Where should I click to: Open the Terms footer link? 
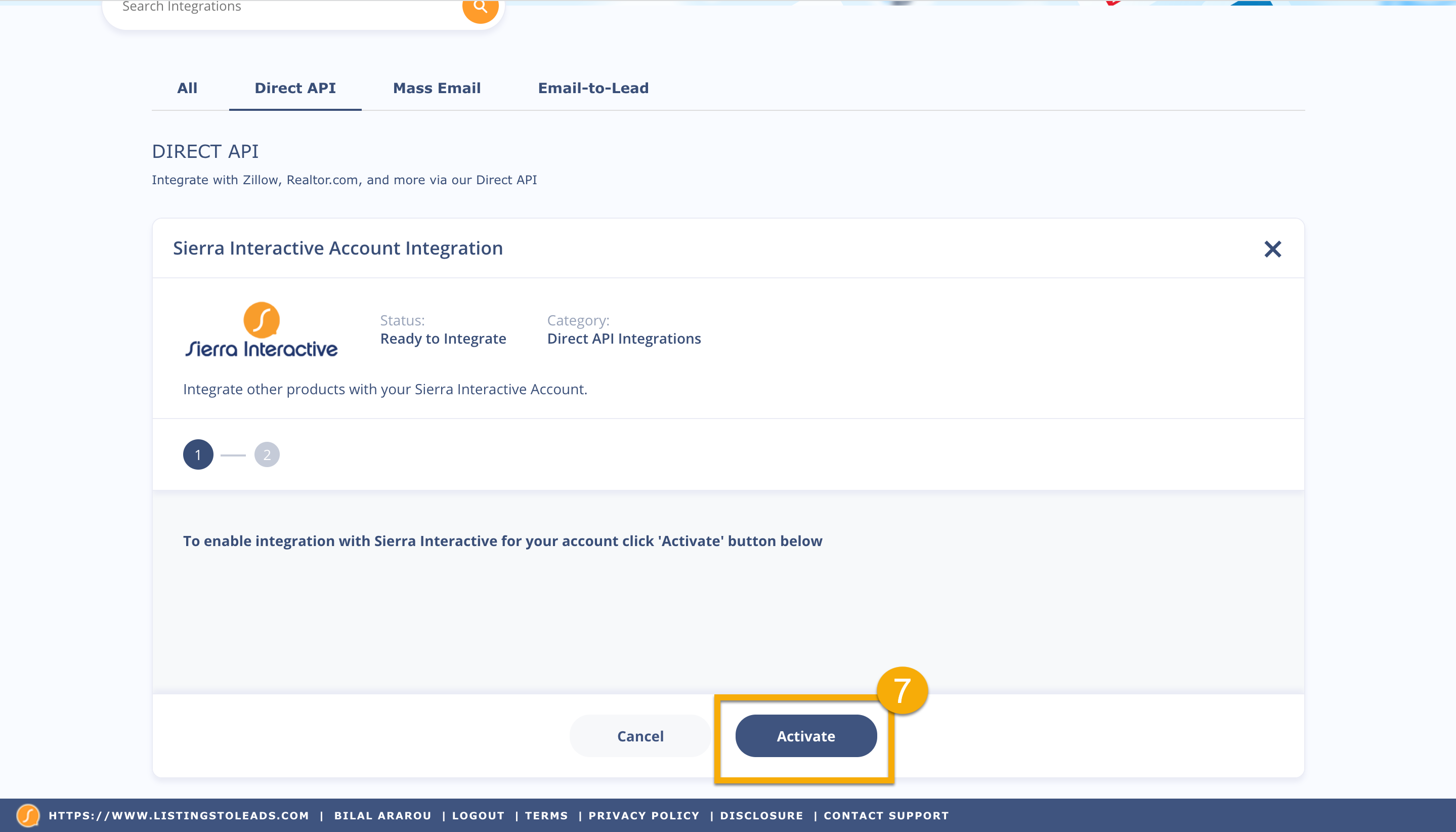(x=546, y=815)
